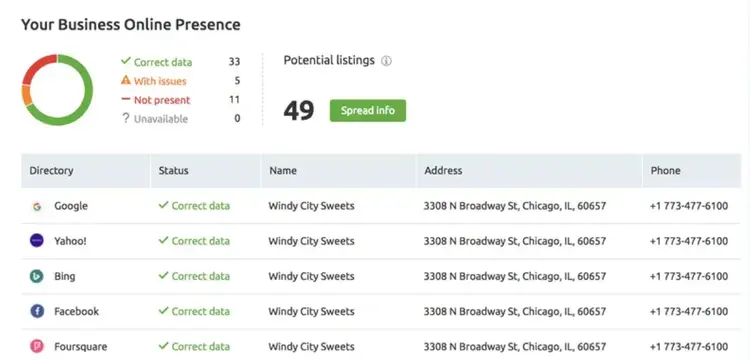Open the Google directory listing
750x361 pixels.
[x=71, y=206]
